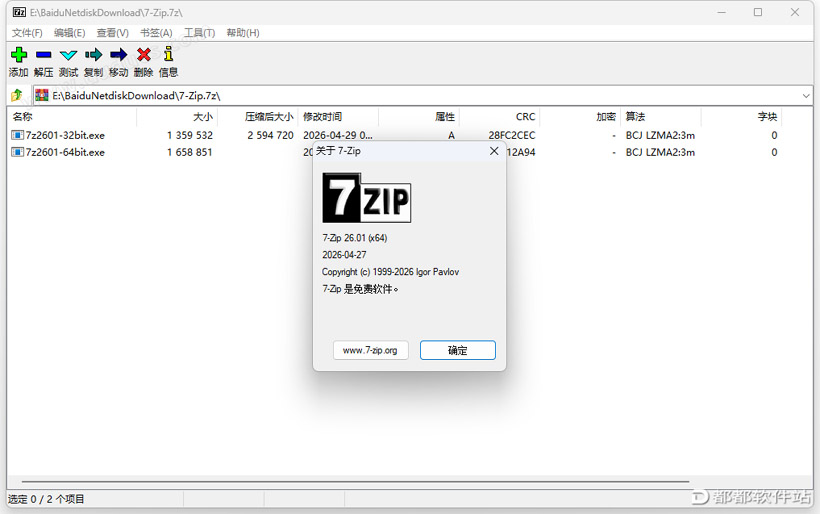820x514 pixels.
Task: Click the www.7-zip.org button
Action: 370,350
